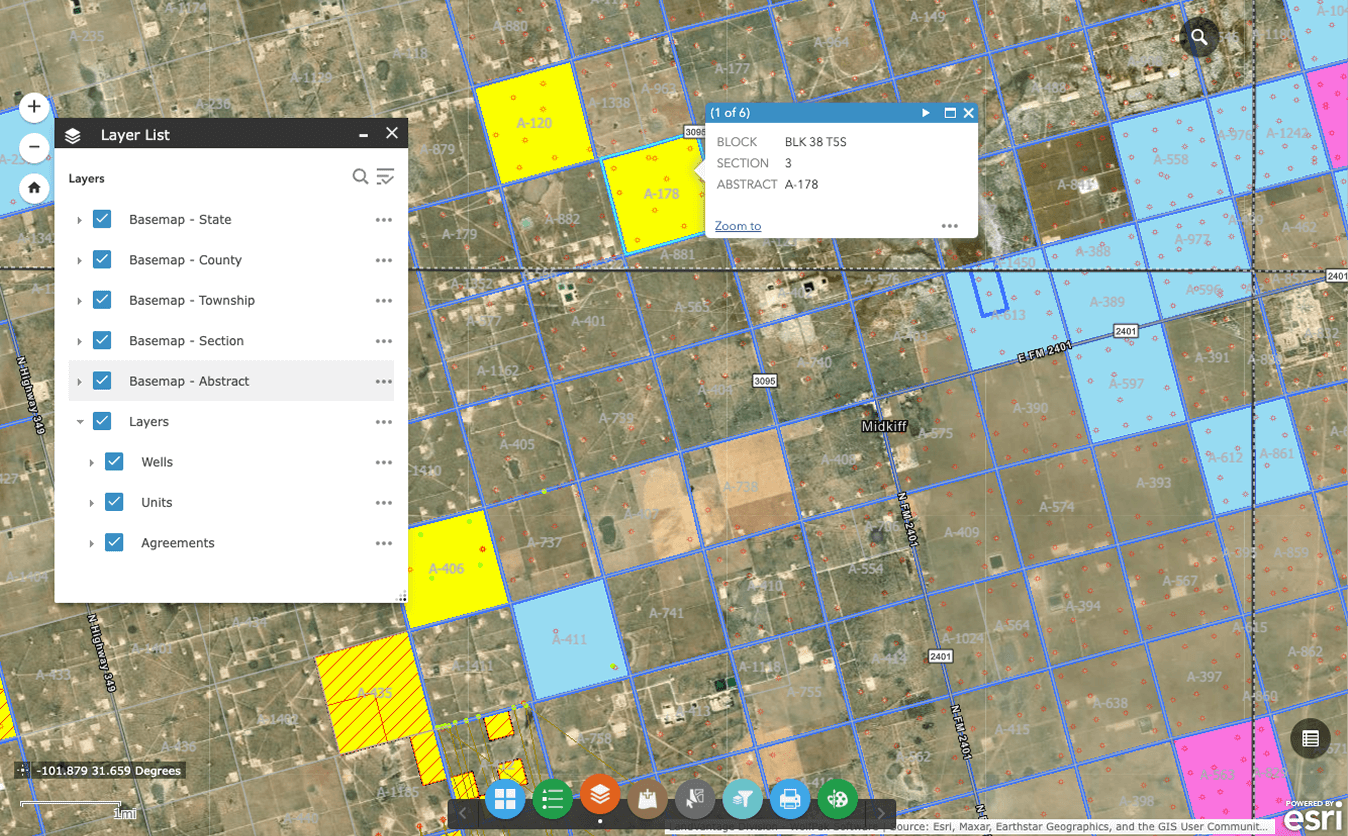The height and width of the screenshot is (836, 1348).
Task: Open options for Layers group
Action: pos(383,422)
